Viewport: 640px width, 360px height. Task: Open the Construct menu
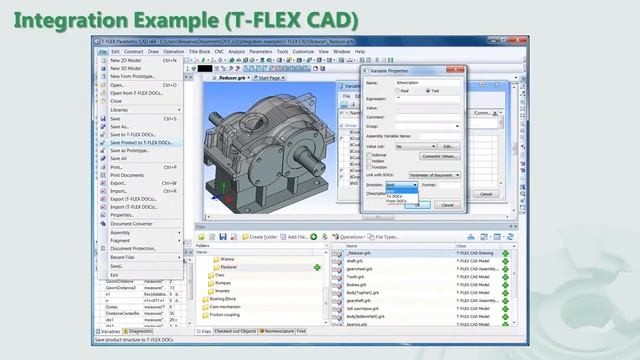(x=133, y=52)
